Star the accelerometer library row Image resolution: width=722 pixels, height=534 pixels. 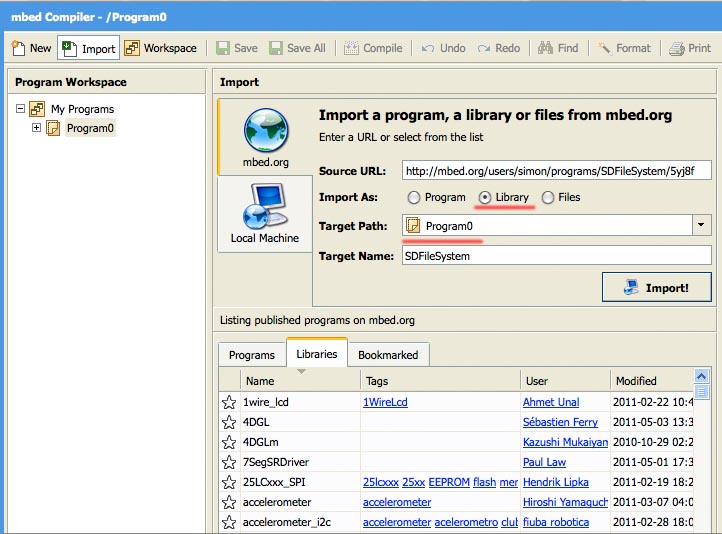coord(229,502)
